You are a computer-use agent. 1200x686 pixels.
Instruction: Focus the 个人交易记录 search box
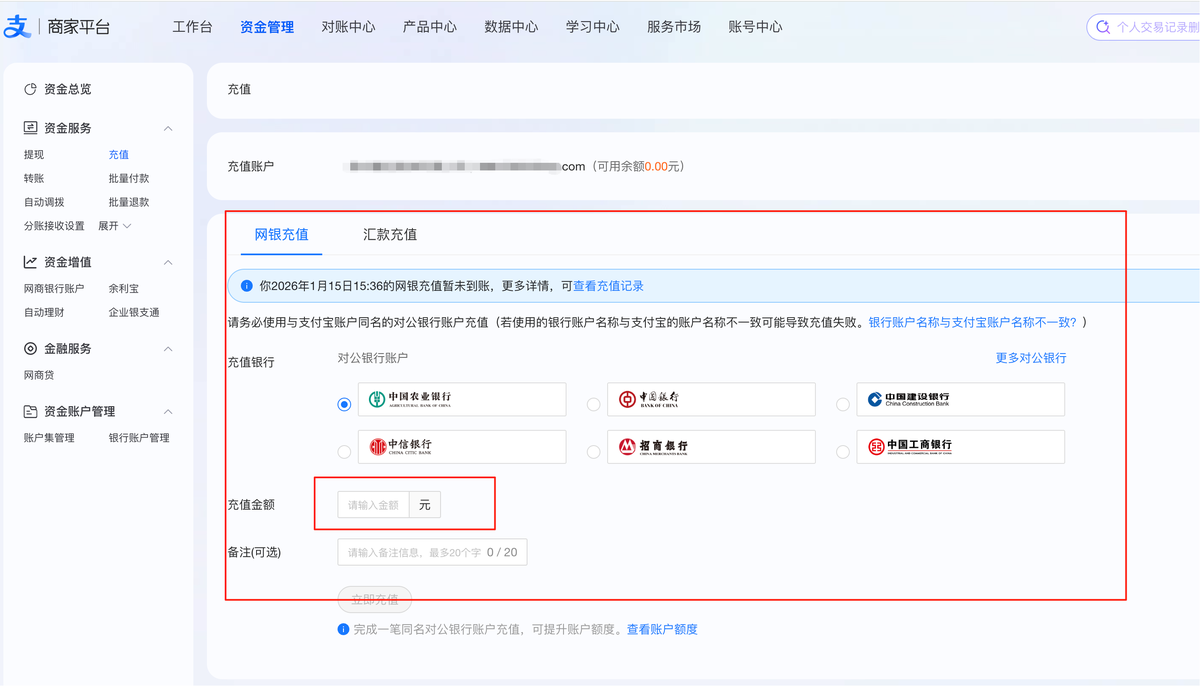1144,27
